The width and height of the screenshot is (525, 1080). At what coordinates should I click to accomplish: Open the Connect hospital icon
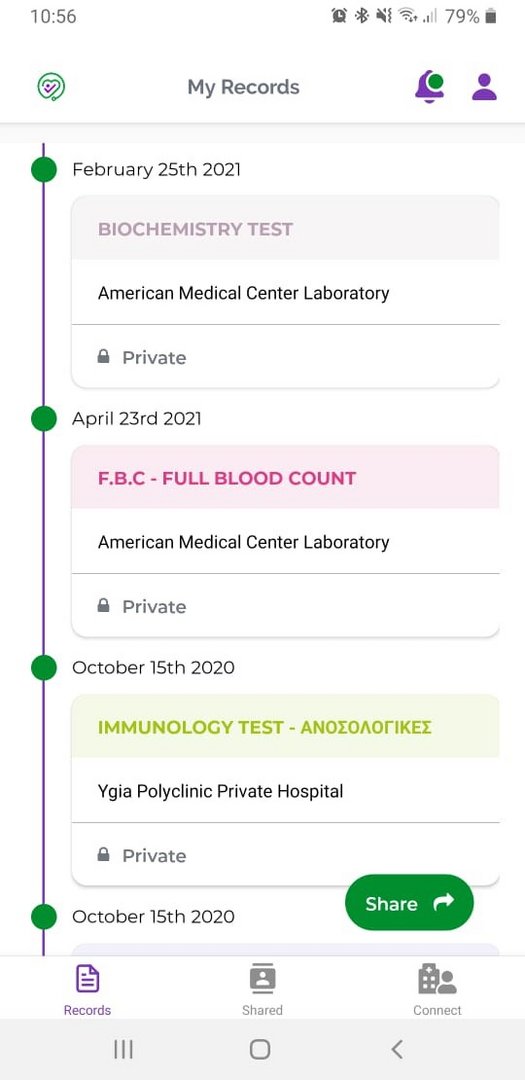[438, 979]
